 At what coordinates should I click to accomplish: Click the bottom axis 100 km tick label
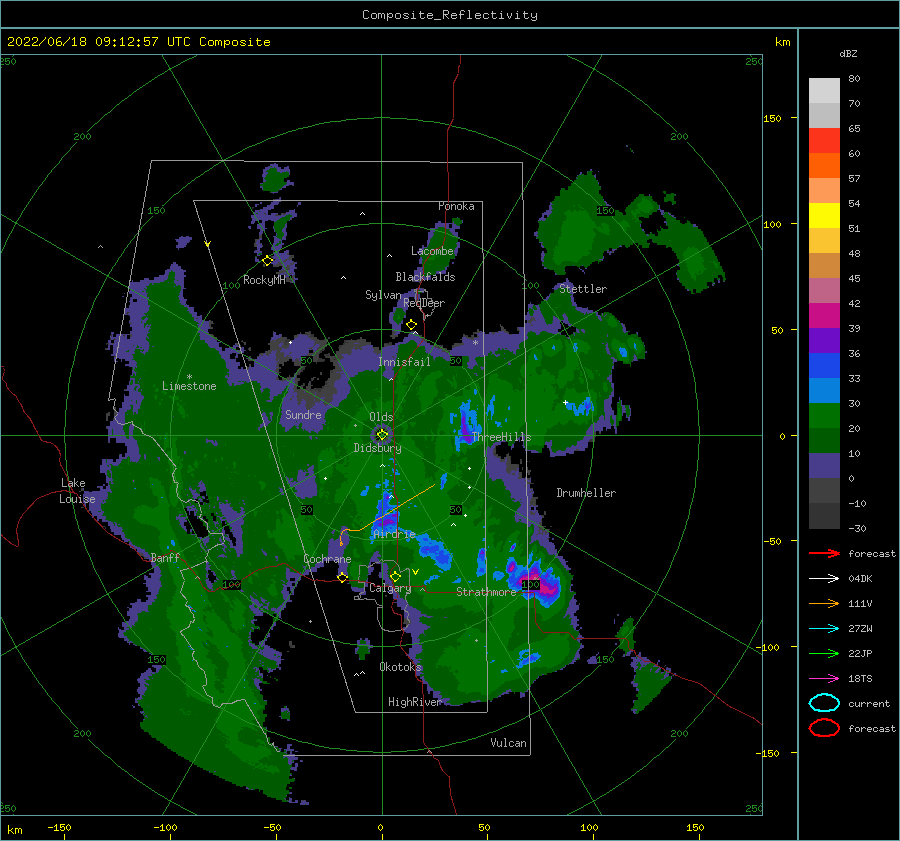pyautogui.click(x=589, y=827)
